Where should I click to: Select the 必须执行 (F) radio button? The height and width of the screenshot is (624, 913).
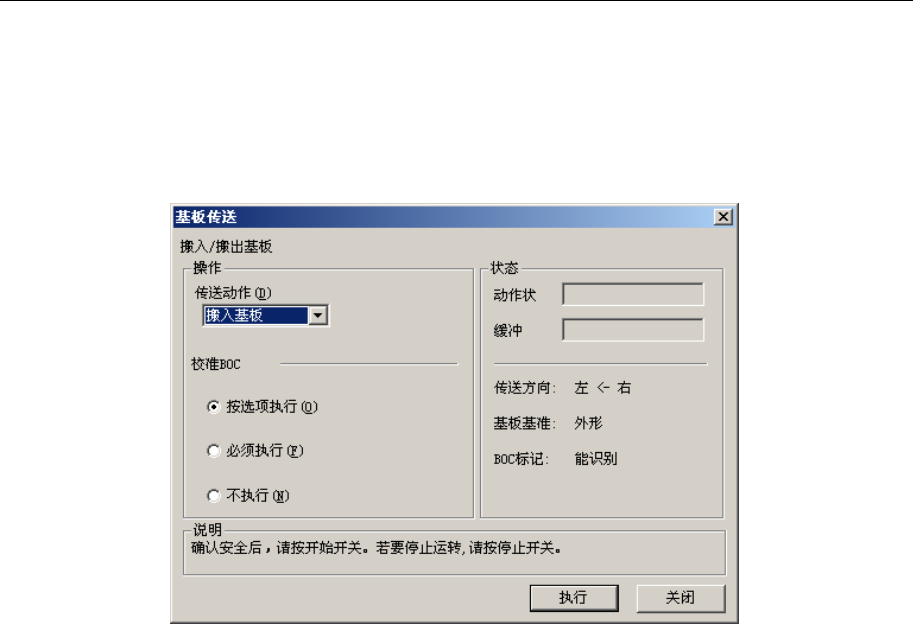point(214,451)
